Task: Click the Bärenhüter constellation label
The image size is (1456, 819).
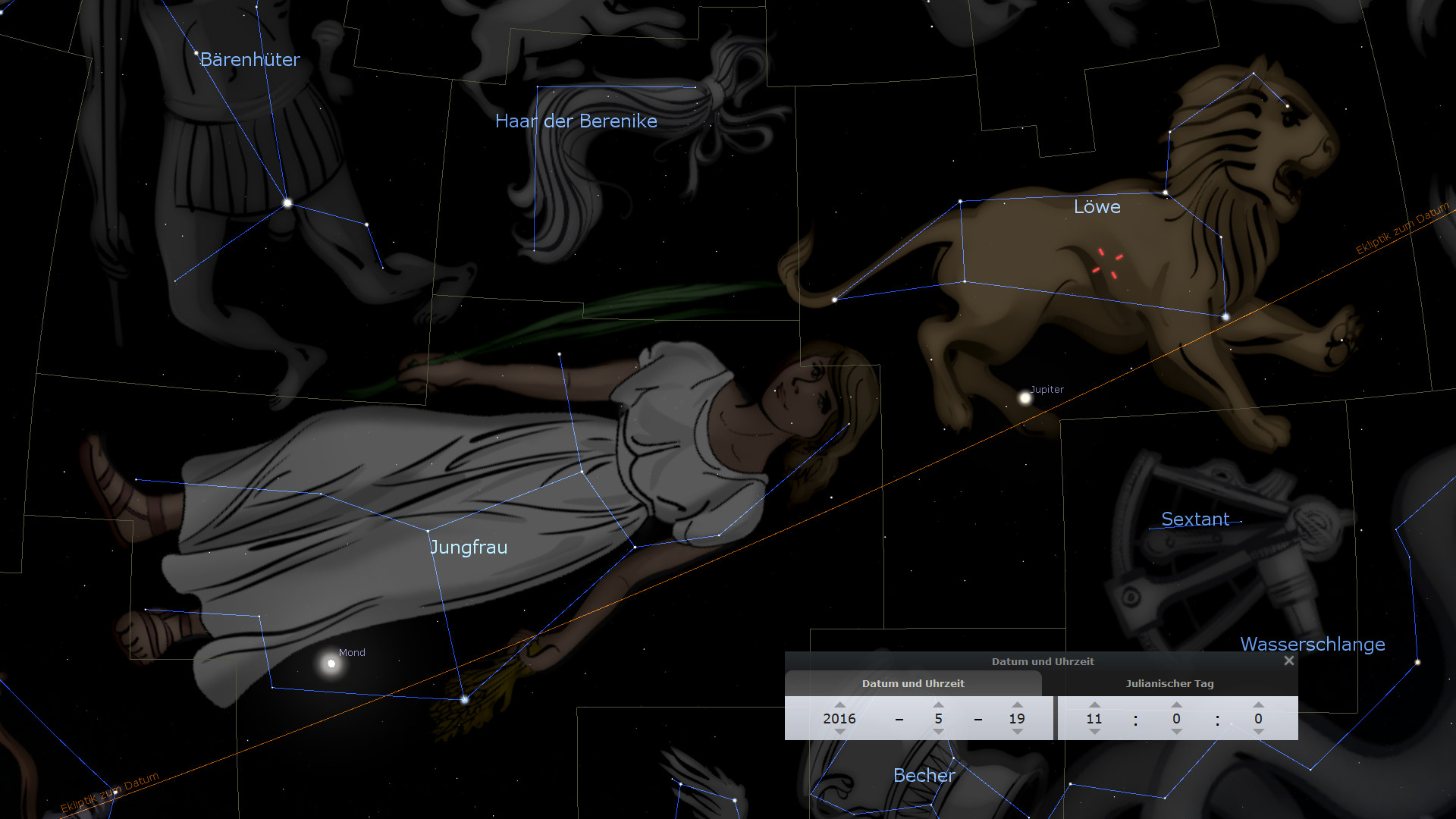Action: click(250, 59)
